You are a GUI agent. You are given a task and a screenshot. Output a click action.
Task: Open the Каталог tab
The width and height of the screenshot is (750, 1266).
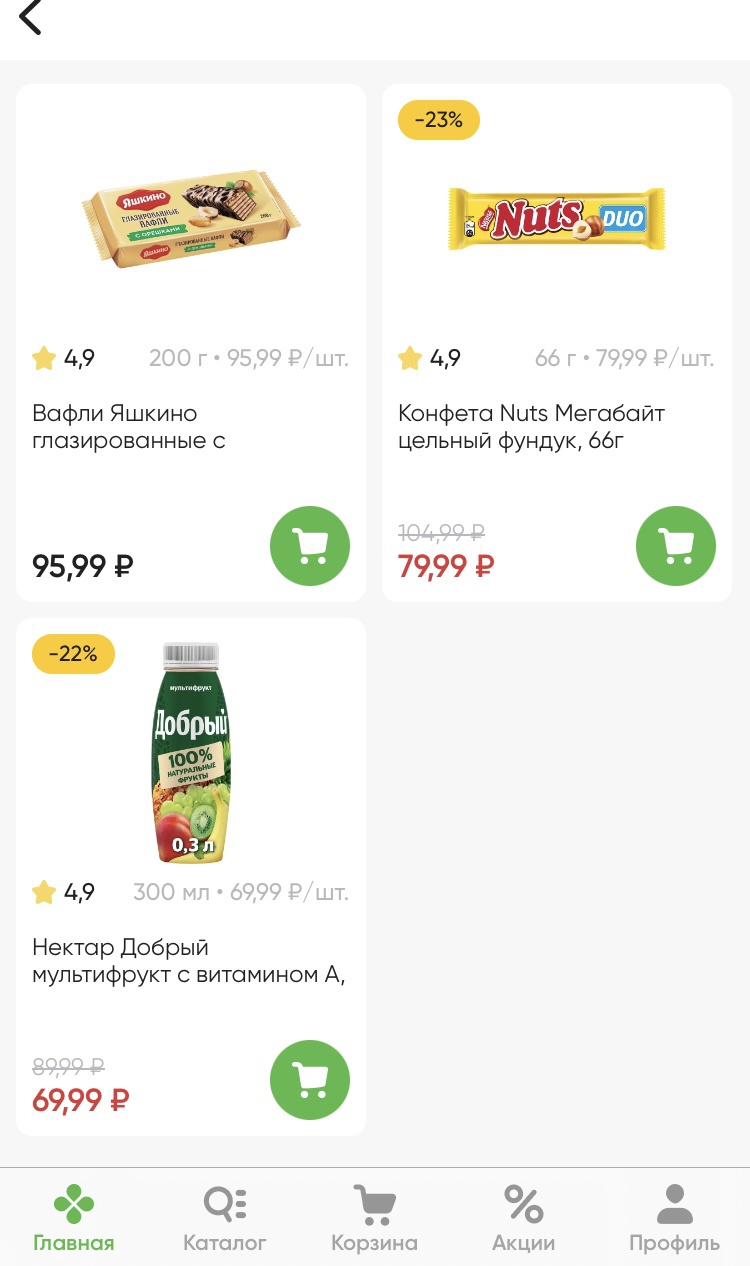(x=225, y=1218)
